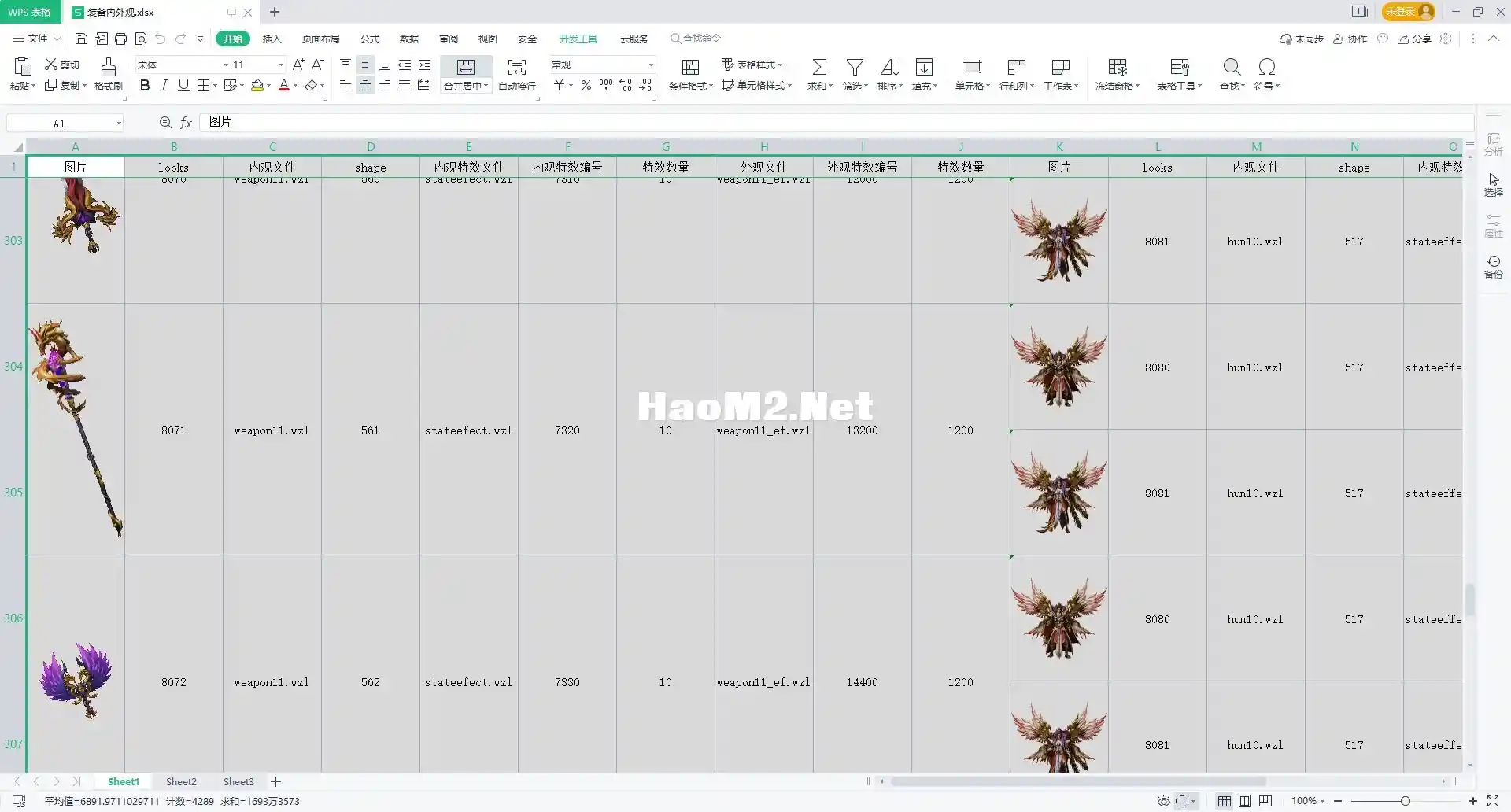Open the number format dropdown (常规)
This screenshot has height=812, width=1511.
pyautogui.click(x=651, y=65)
